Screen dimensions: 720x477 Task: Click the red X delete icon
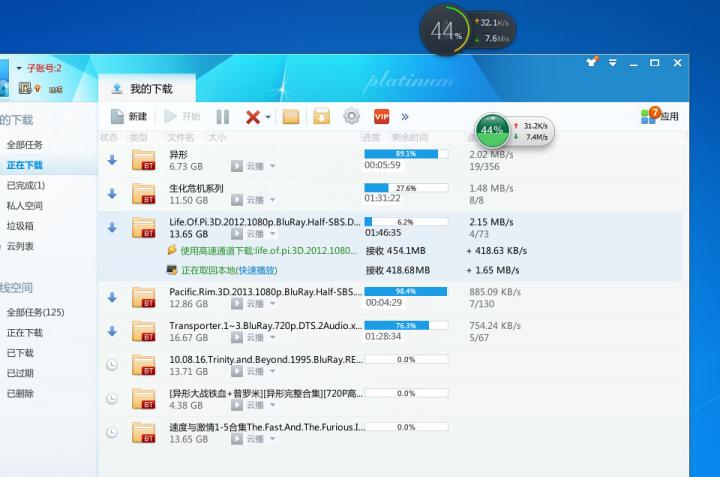coord(253,117)
